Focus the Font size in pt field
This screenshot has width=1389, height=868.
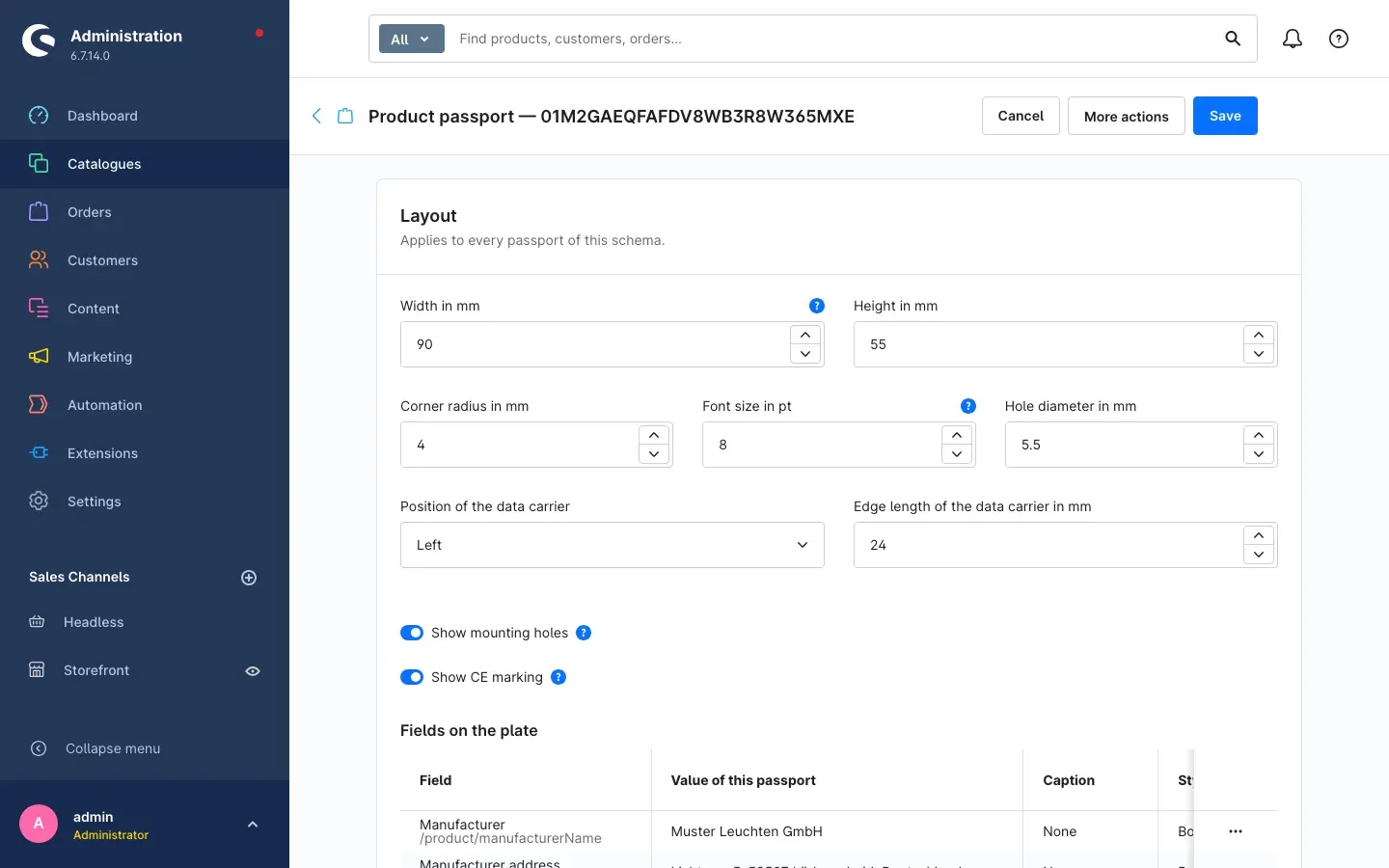click(x=820, y=445)
